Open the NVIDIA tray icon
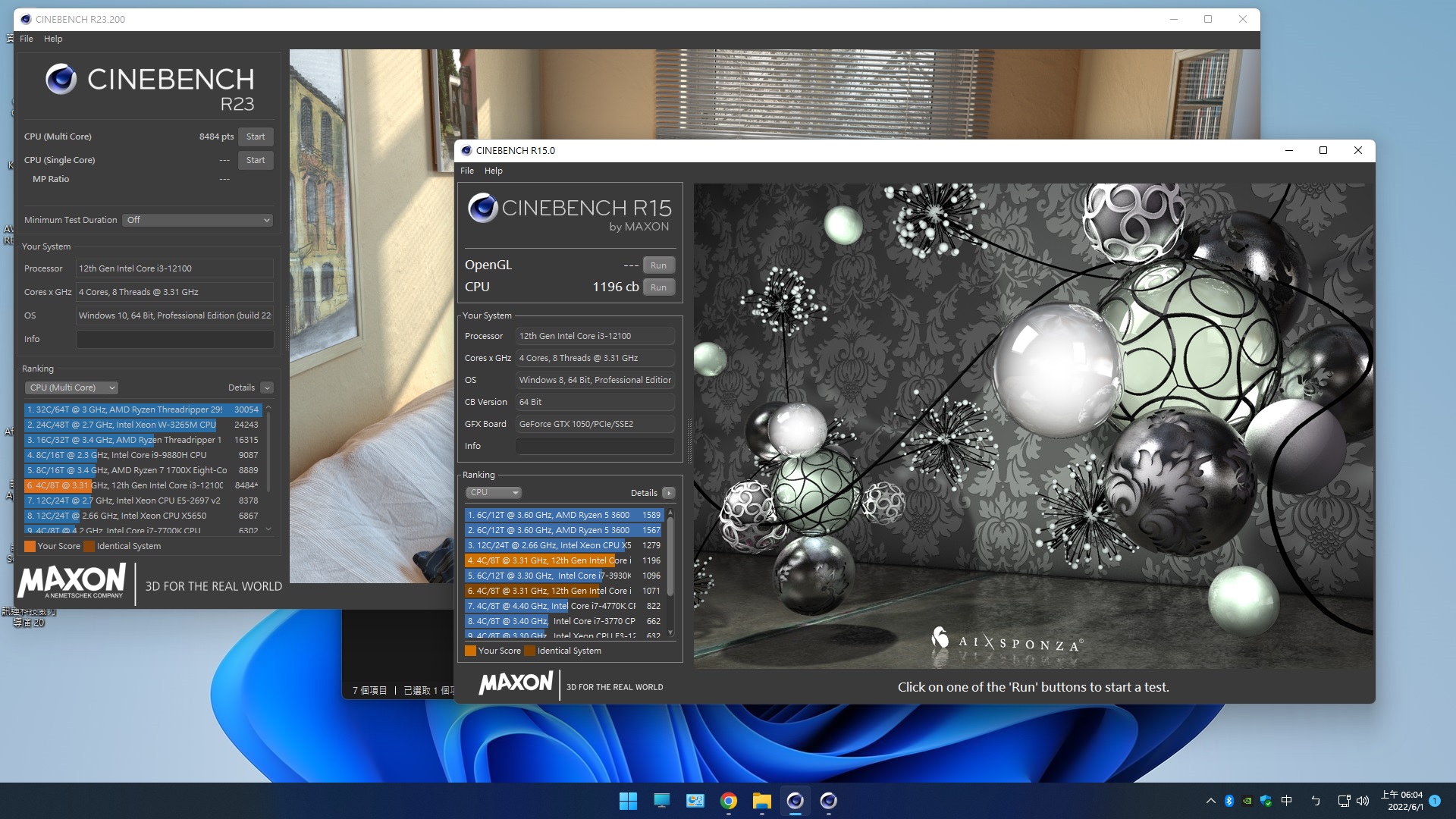 (x=1247, y=801)
